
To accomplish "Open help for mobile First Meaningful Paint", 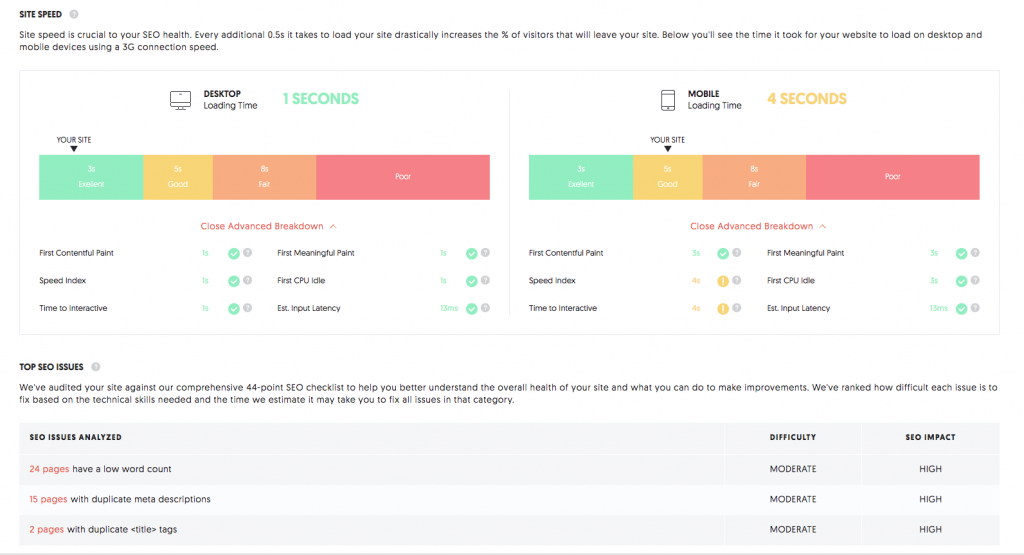I will pos(975,253).
